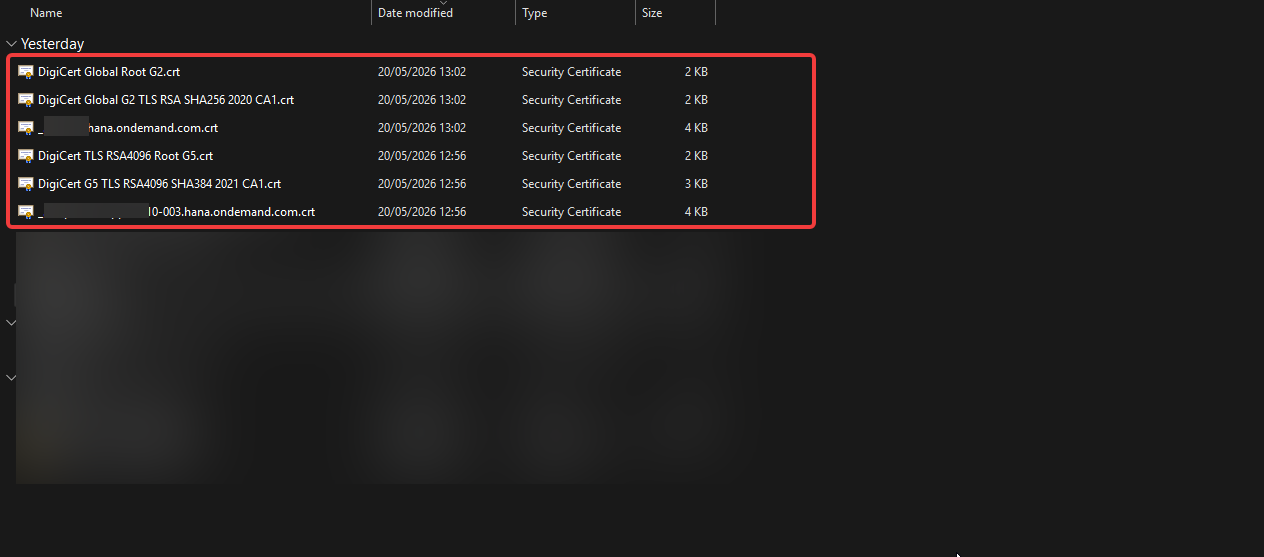Click the icon beside DigiCert Global G2 TLS RSA SHA256 file
Viewport: 1264px width, 557px height.
26,100
